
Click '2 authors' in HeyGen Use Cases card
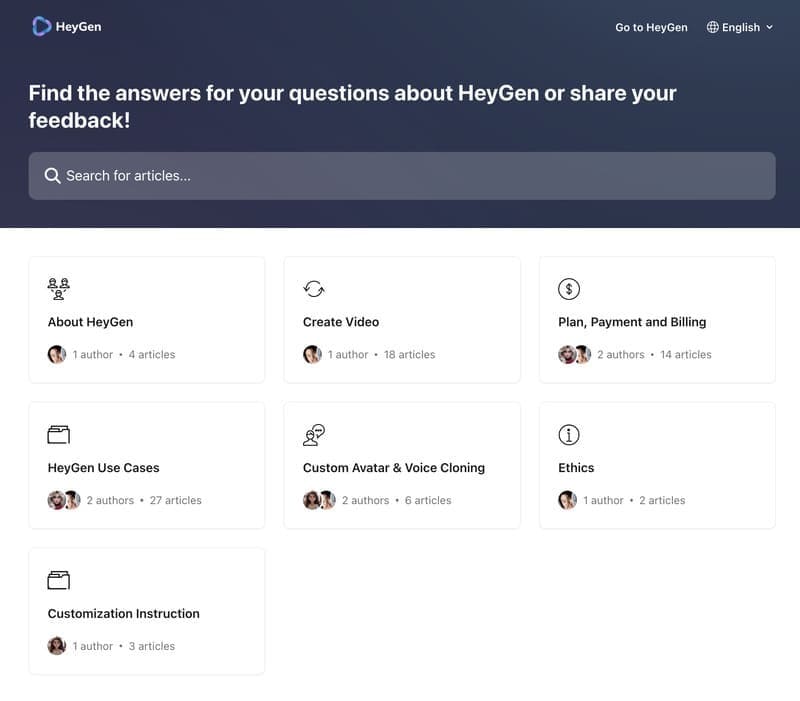click(110, 500)
